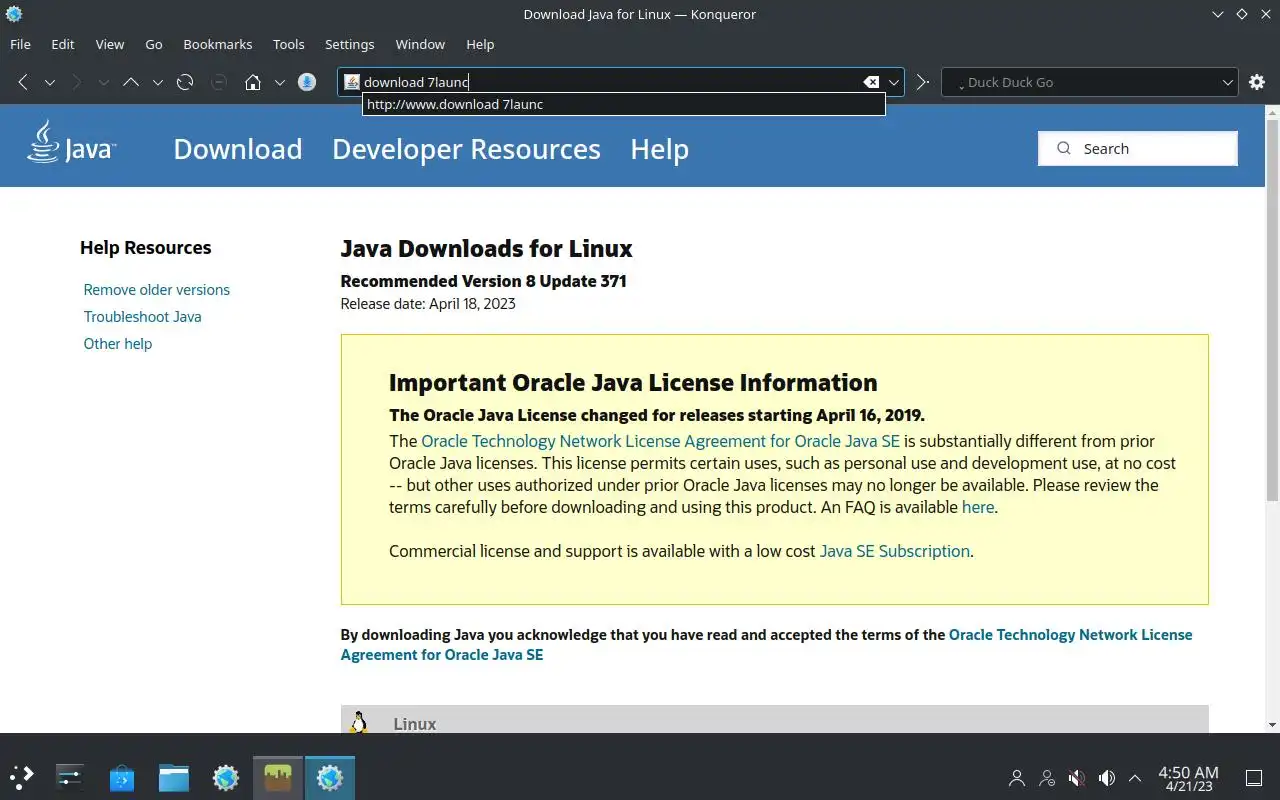The height and width of the screenshot is (800, 1280).
Task: Click the page vertical scrollbar thumb
Action: pos(1272,310)
